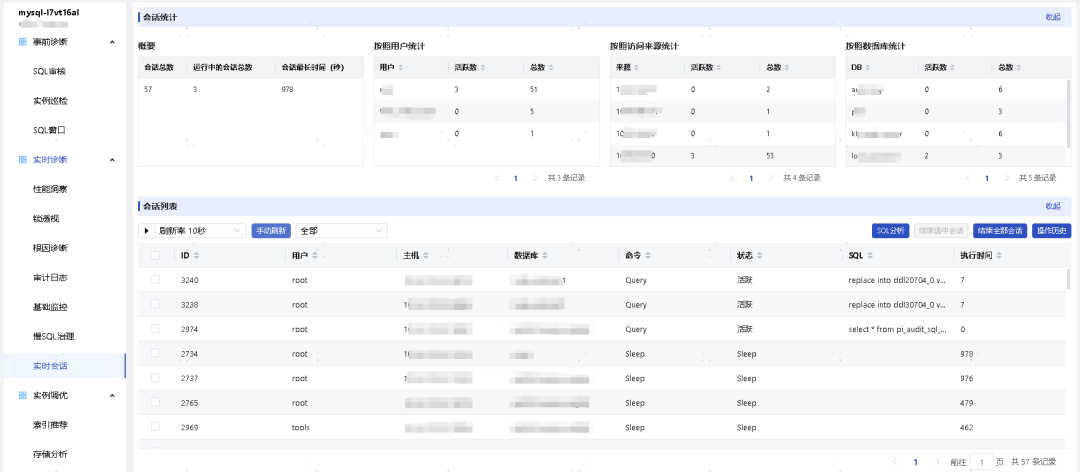Click the 手动刷新 button

pos(271,231)
